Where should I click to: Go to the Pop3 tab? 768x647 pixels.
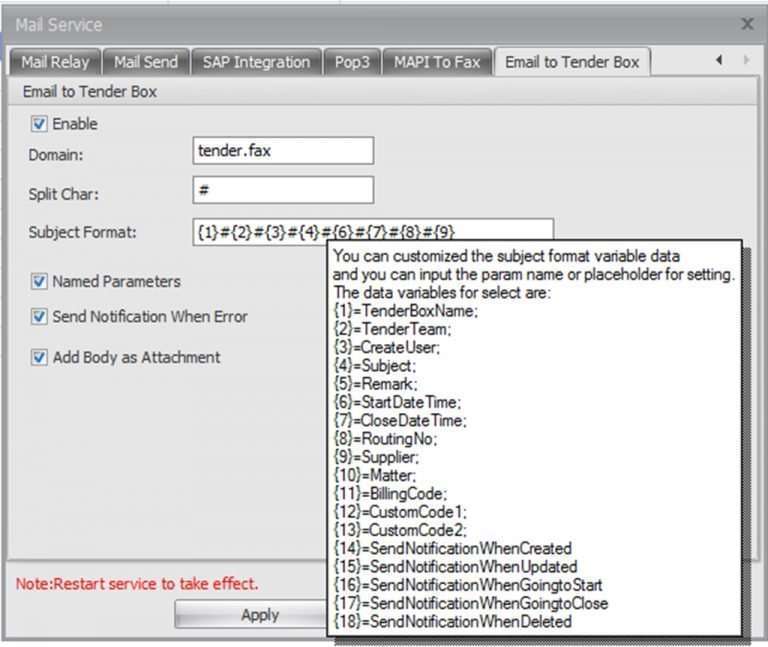351,62
